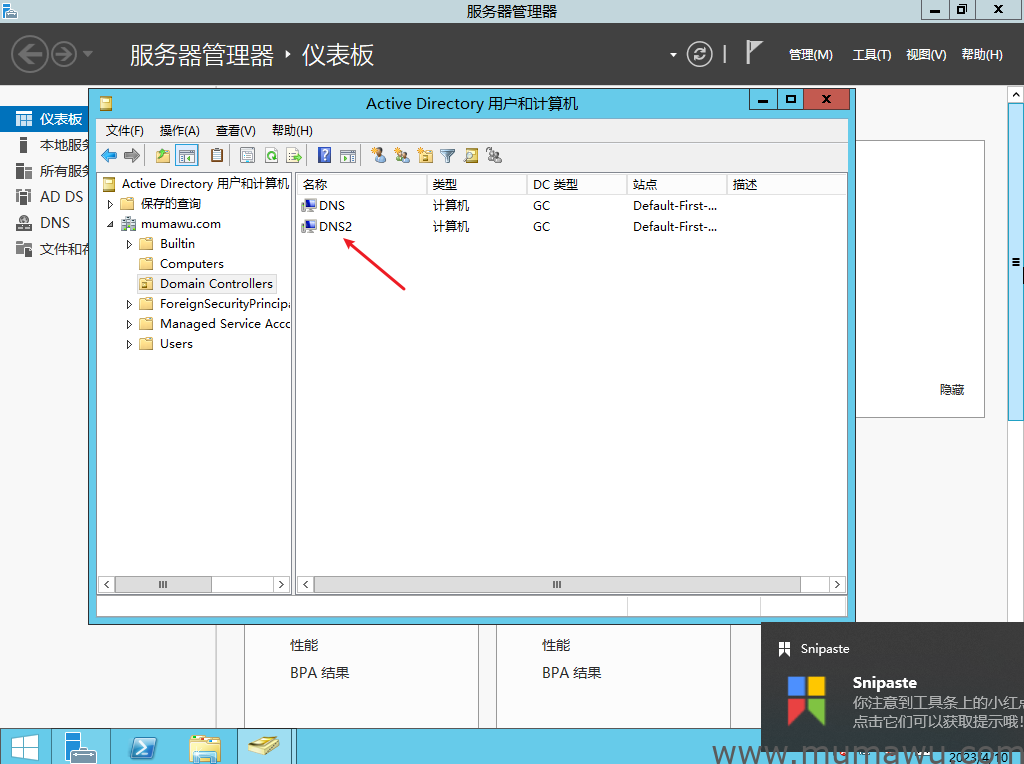Open 工具(T) menu in Server Manager
Image resolution: width=1024 pixels, height=764 pixels.
(x=871, y=55)
